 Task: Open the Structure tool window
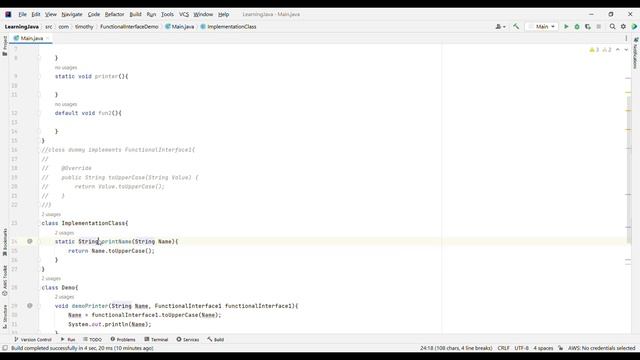coord(4,316)
